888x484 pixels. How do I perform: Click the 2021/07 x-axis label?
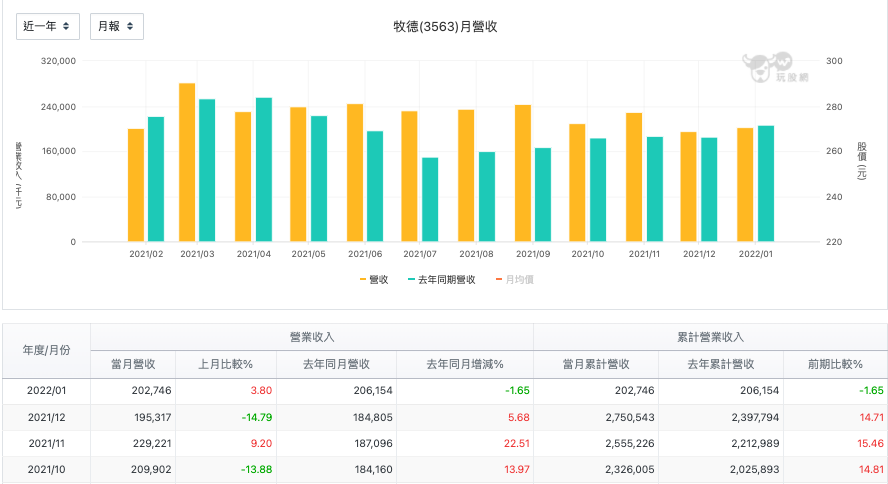(x=420, y=254)
